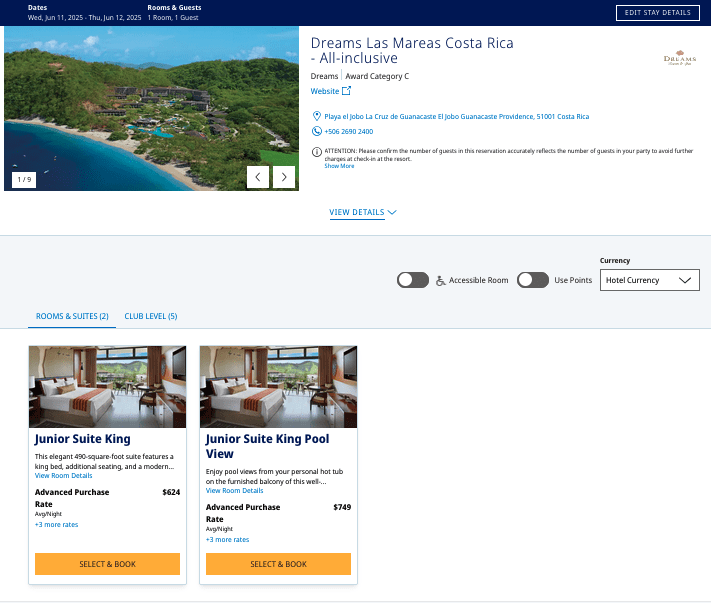Open the Playa el Jobo address link
This screenshot has height=603, width=711.
point(457,117)
